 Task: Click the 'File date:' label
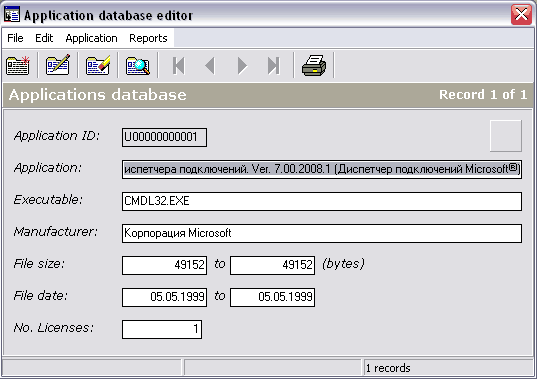click(41, 295)
